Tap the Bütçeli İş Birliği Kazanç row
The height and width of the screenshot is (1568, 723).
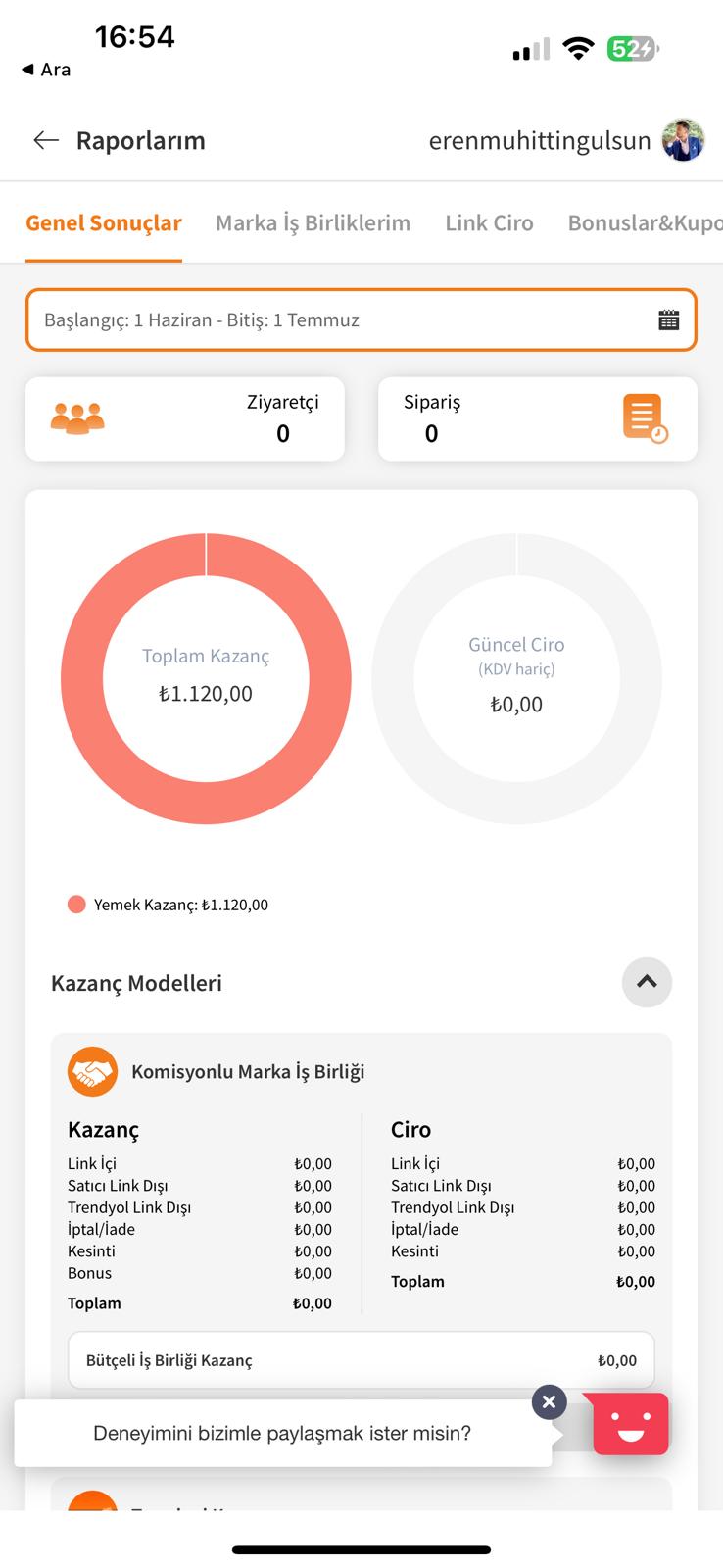361,1360
